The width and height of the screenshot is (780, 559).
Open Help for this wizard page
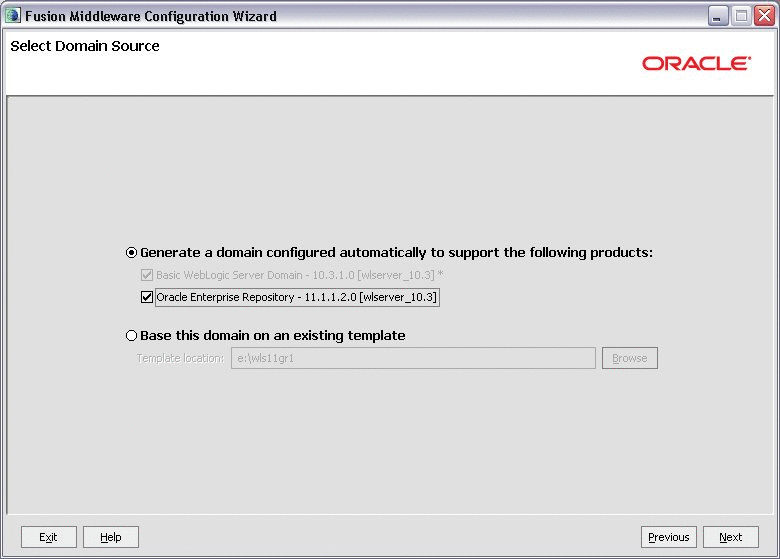point(110,537)
